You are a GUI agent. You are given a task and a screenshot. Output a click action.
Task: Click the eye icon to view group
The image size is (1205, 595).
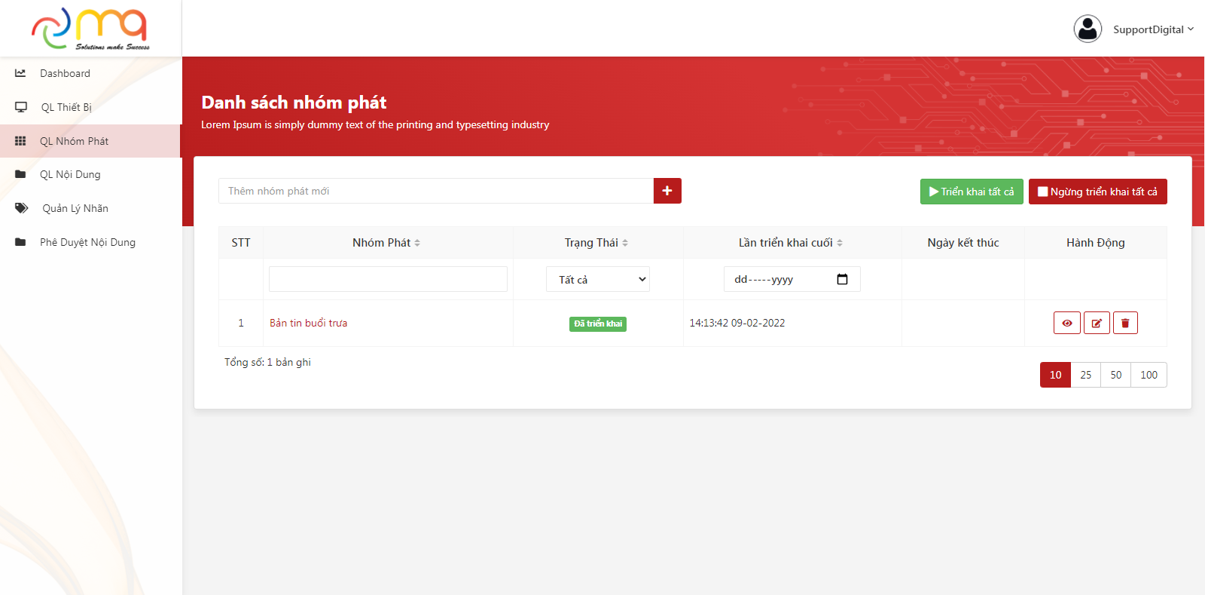tap(1066, 323)
